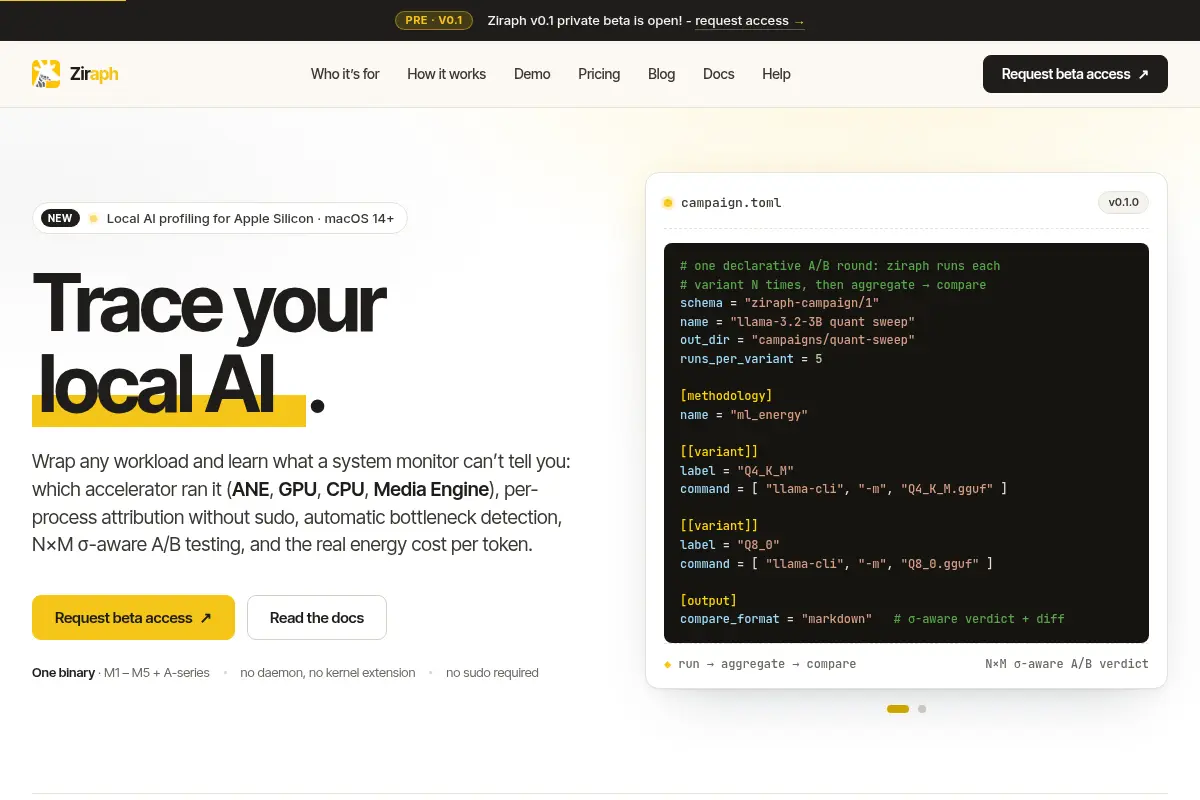Click the Read the docs button
This screenshot has width=1200, height=800.
[x=317, y=618]
